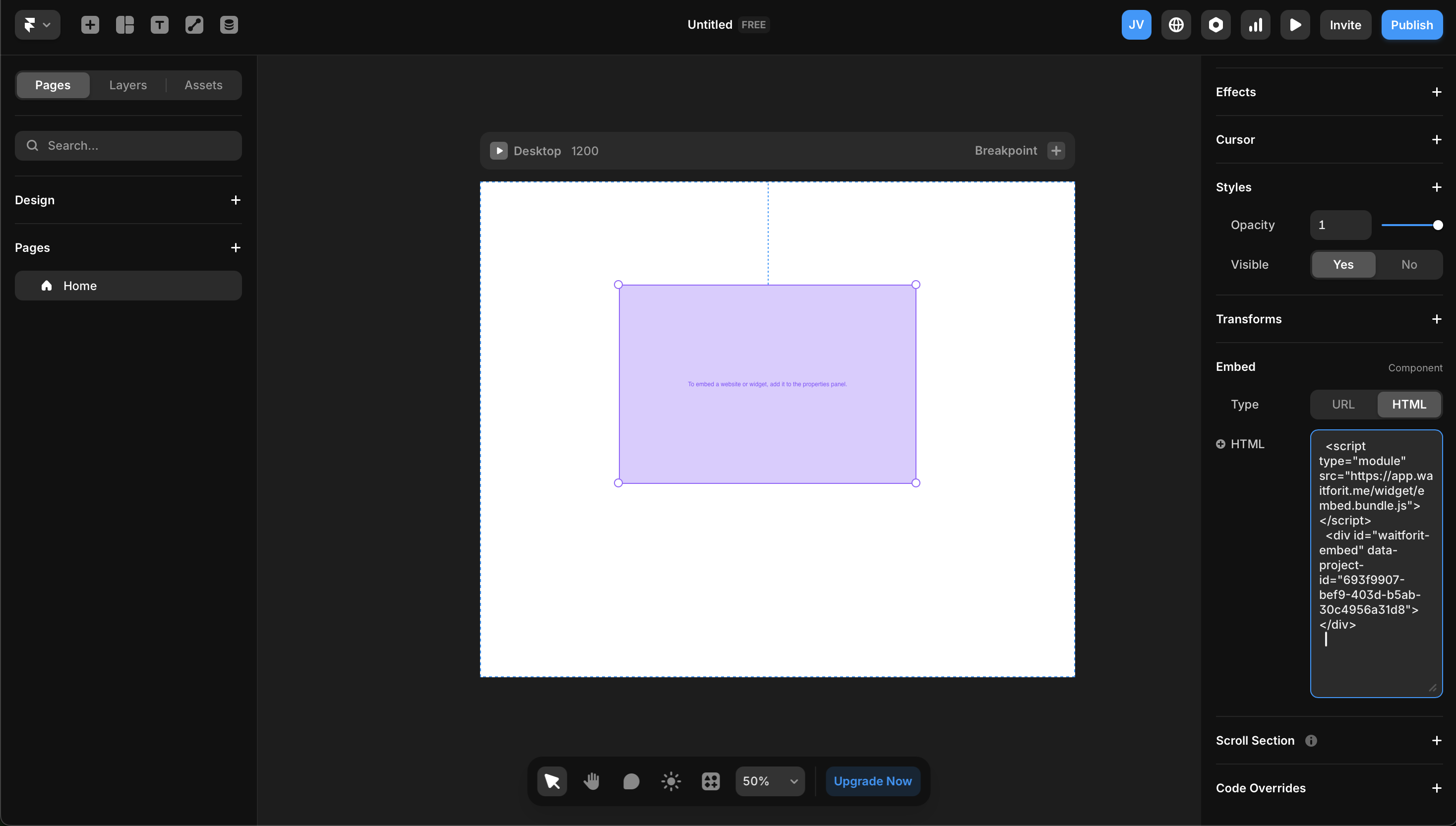
Task: Open the Layout templates tool
Action: pyautogui.click(x=125, y=24)
